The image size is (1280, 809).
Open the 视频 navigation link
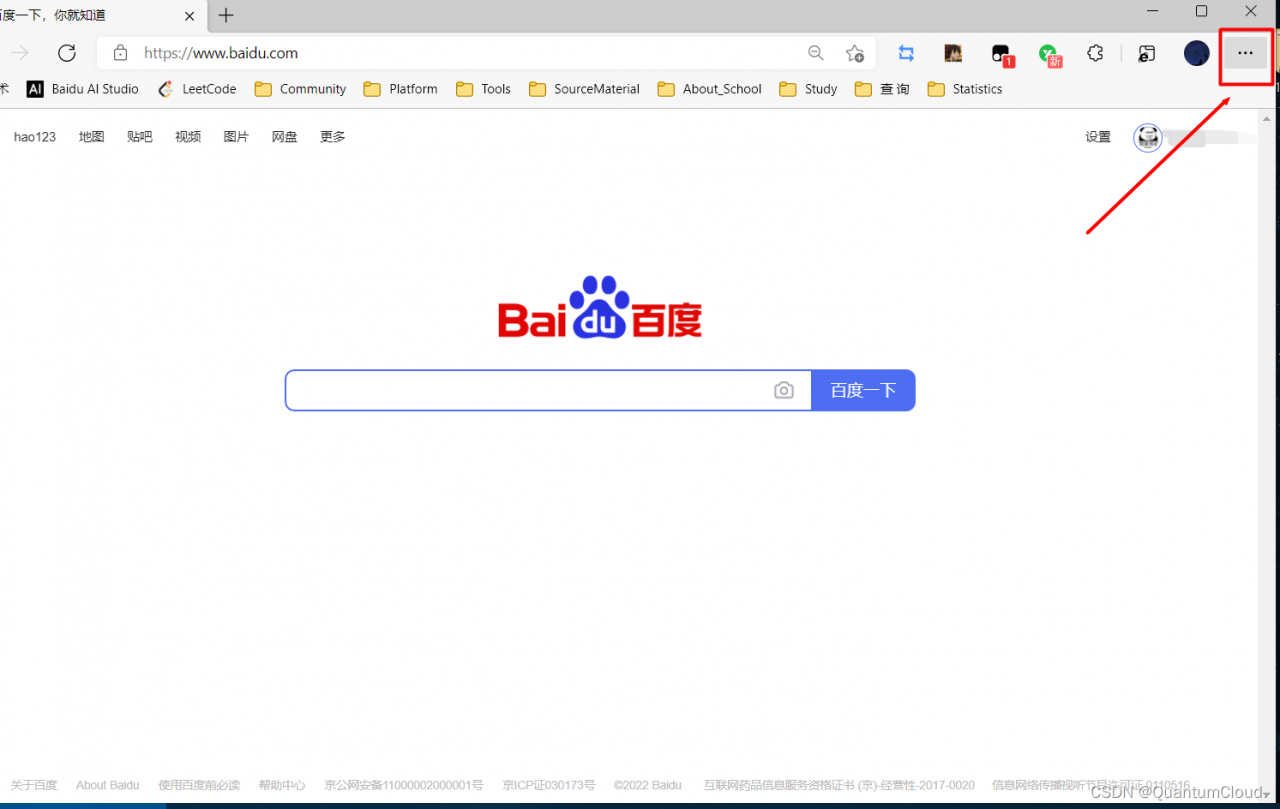tap(188, 137)
